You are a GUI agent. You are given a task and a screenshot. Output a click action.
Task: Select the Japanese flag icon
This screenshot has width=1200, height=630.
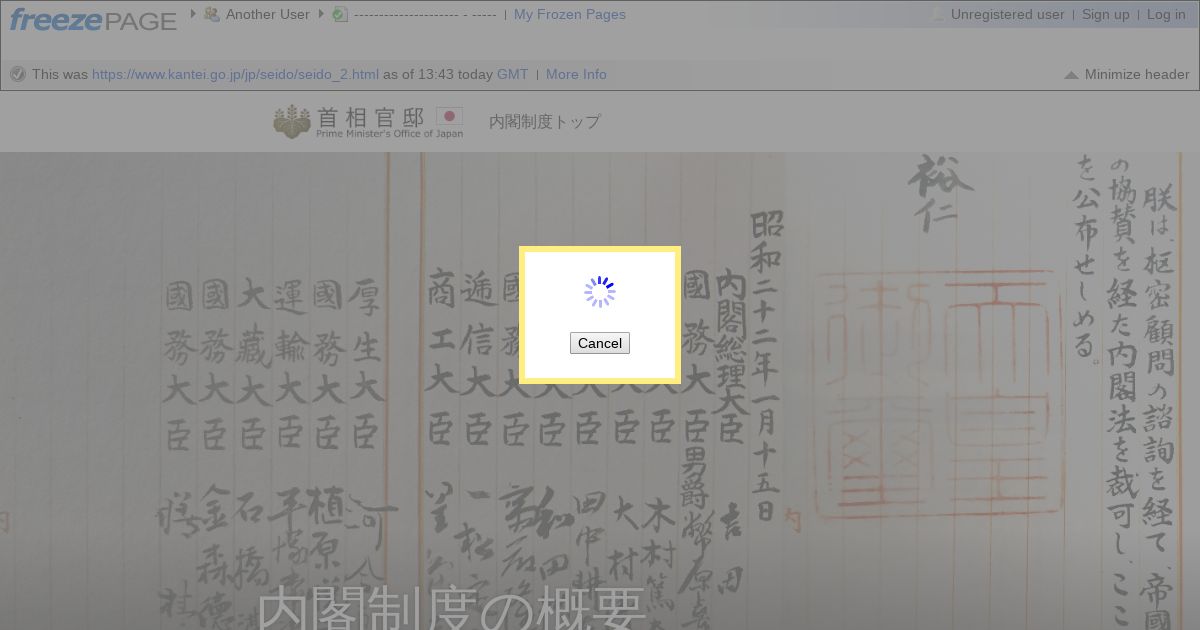pos(449,116)
